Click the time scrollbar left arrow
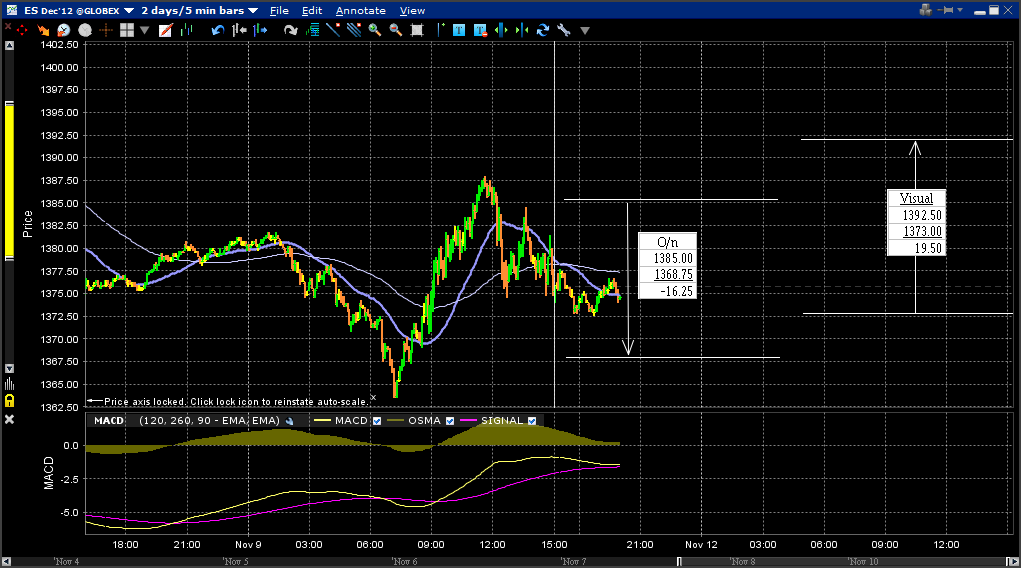The width and height of the screenshot is (1021, 568). coord(7,561)
